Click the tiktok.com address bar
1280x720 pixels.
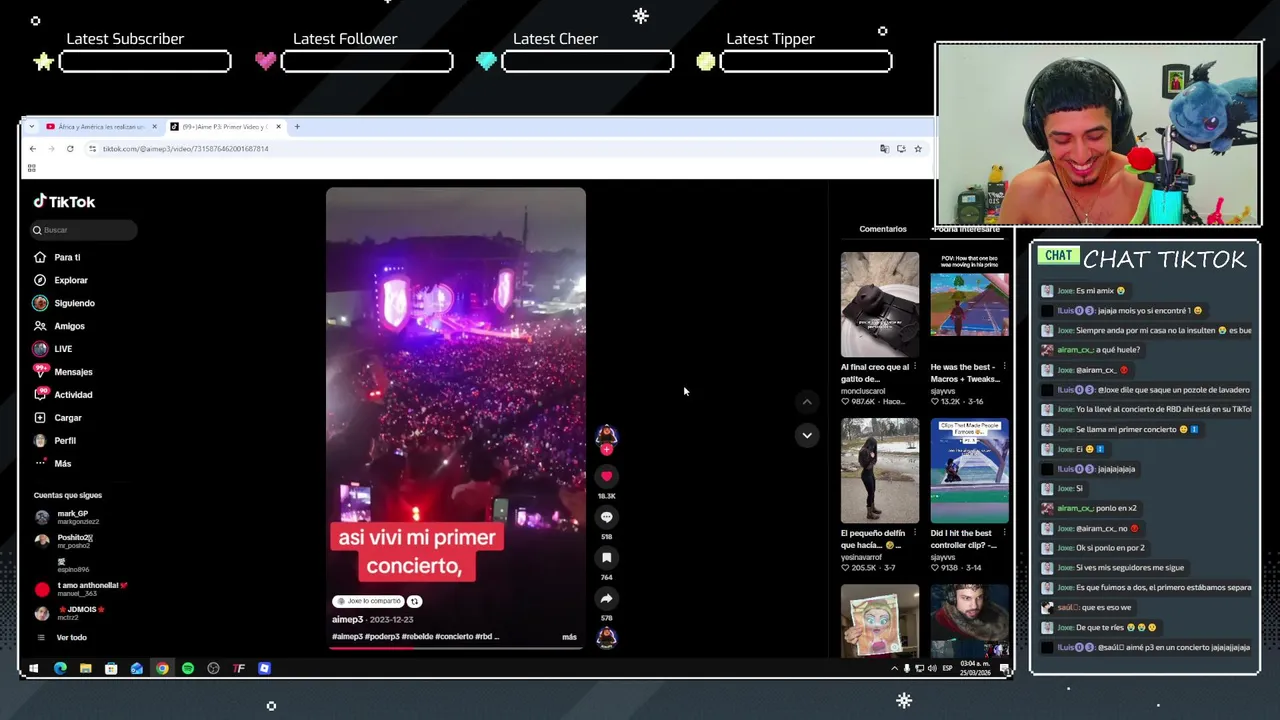(480, 149)
